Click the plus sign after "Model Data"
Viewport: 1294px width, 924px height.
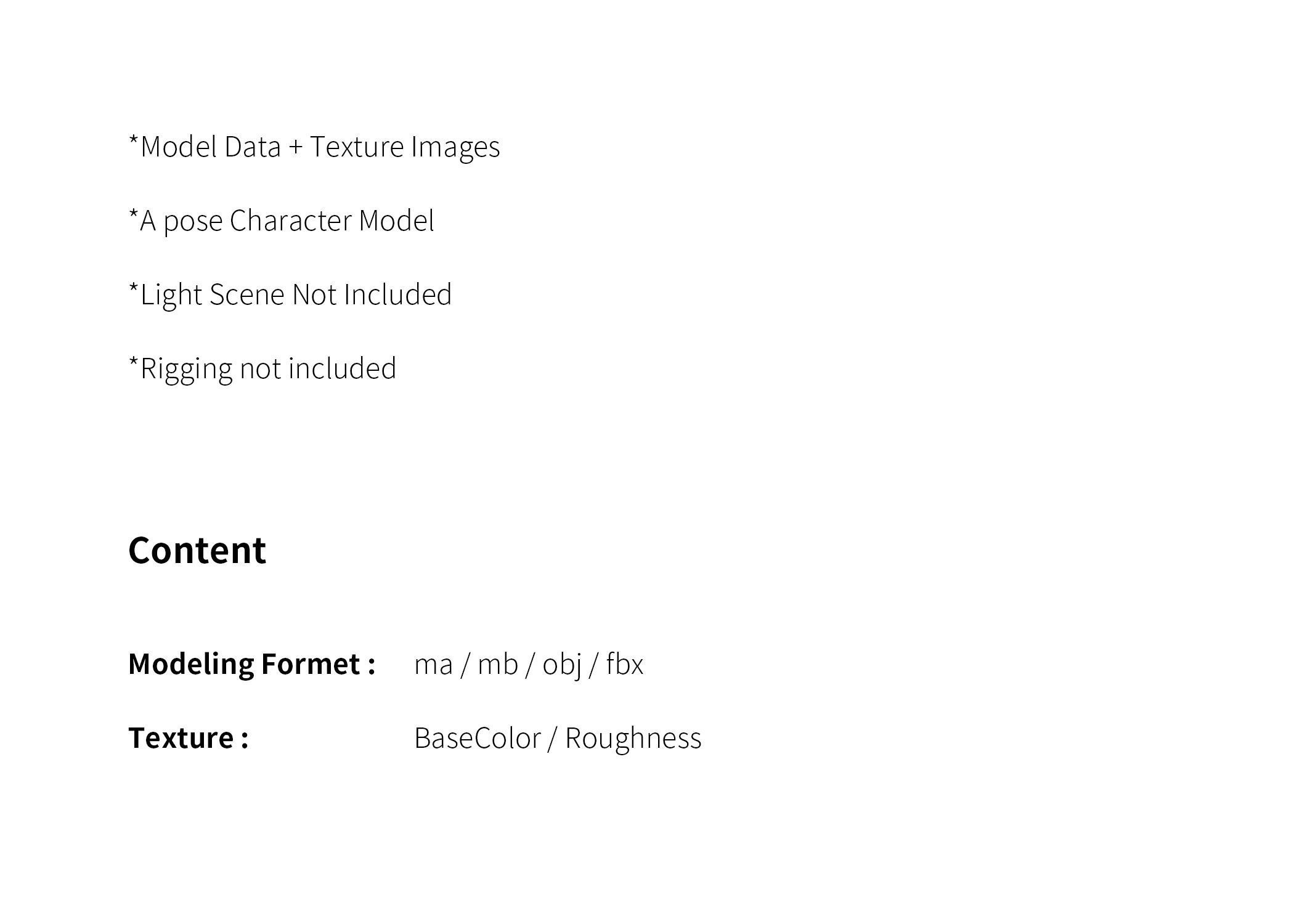coord(295,148)
